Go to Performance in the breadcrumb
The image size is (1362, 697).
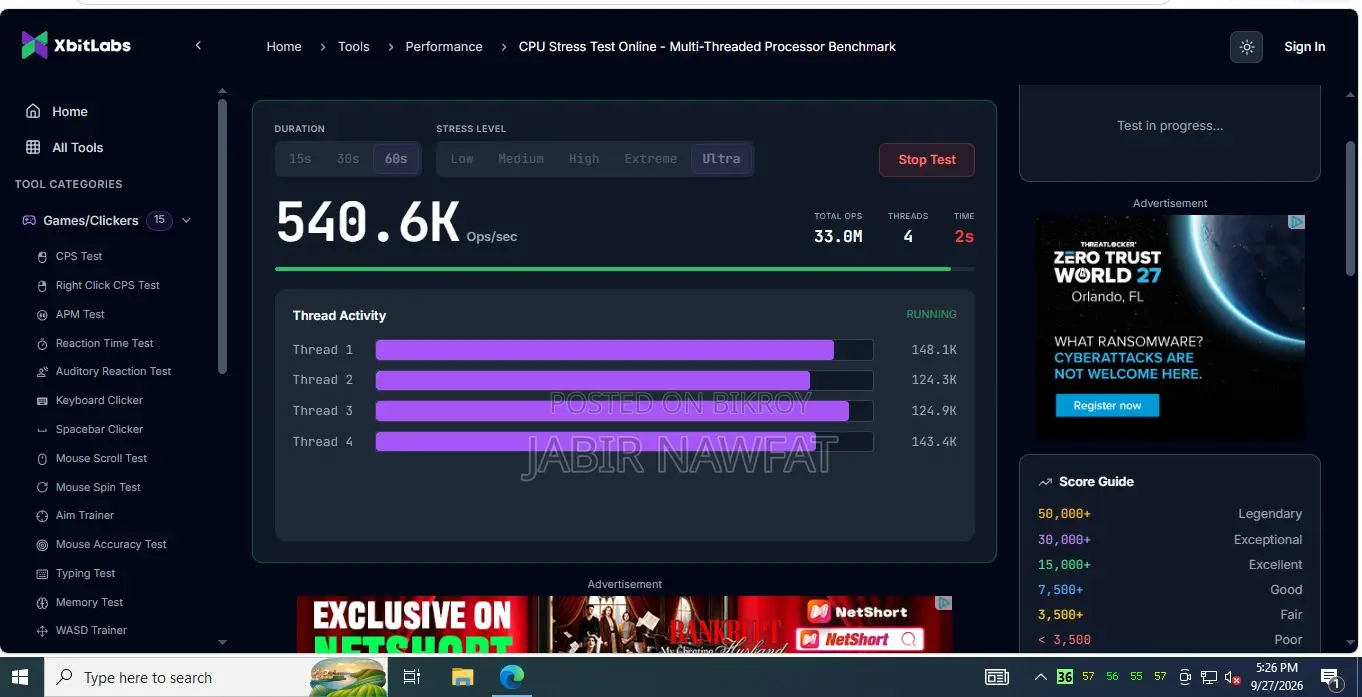444,47
